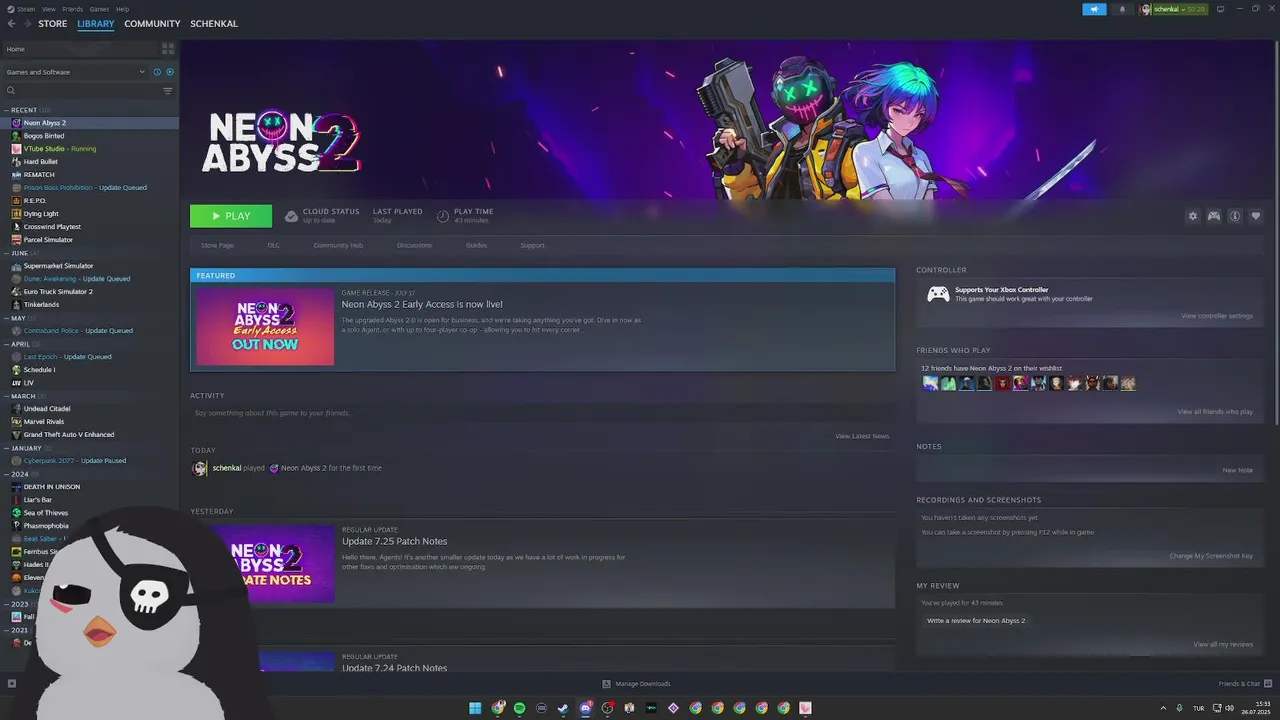Write a review for Neon Abyss 2
The image size is (1280, 720).
pos(976,621)
